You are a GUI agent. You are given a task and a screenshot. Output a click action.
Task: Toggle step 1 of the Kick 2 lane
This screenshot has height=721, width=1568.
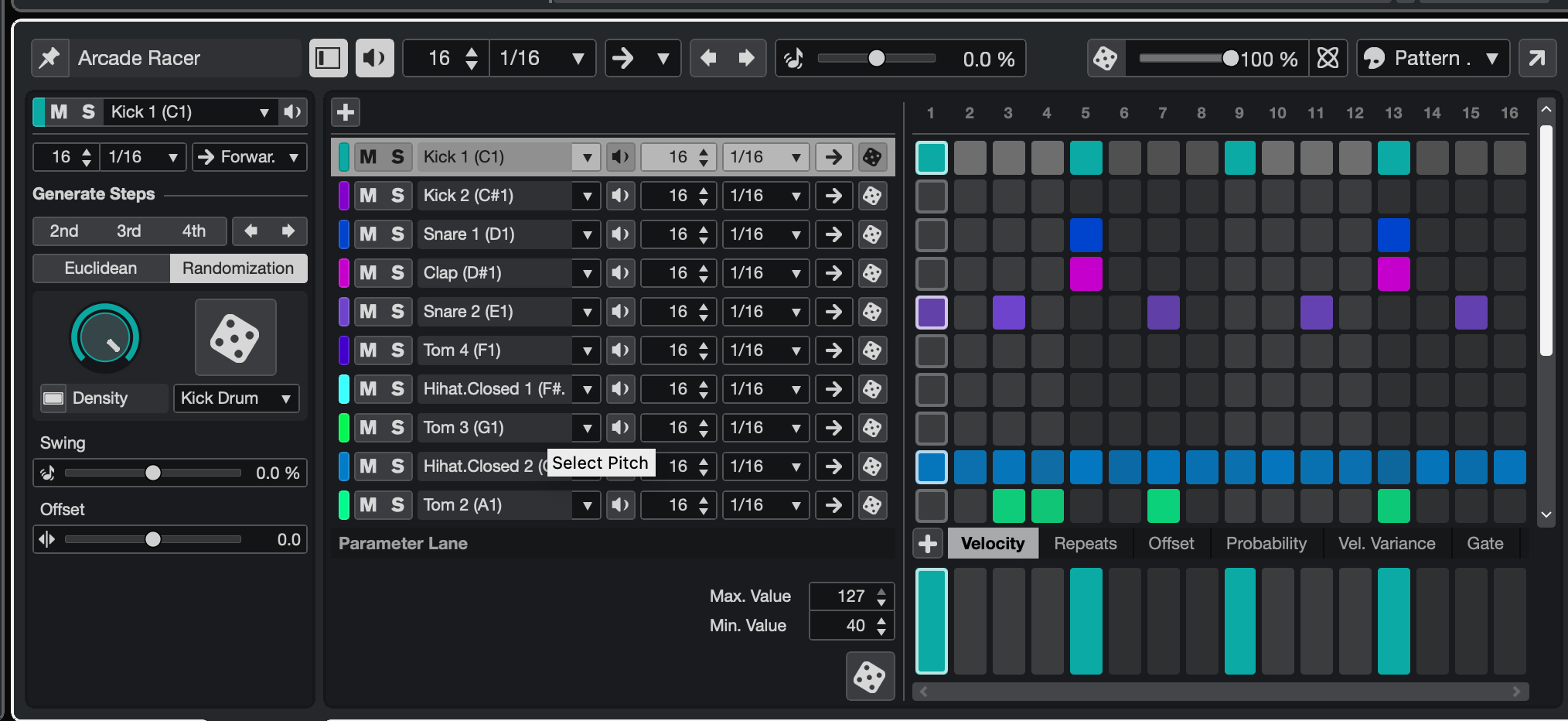[932, 196]
